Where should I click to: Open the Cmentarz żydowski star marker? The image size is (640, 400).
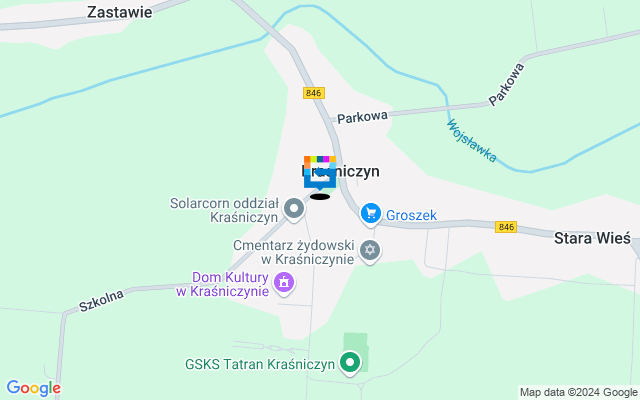pyautogui.click(x=370, y=251)
